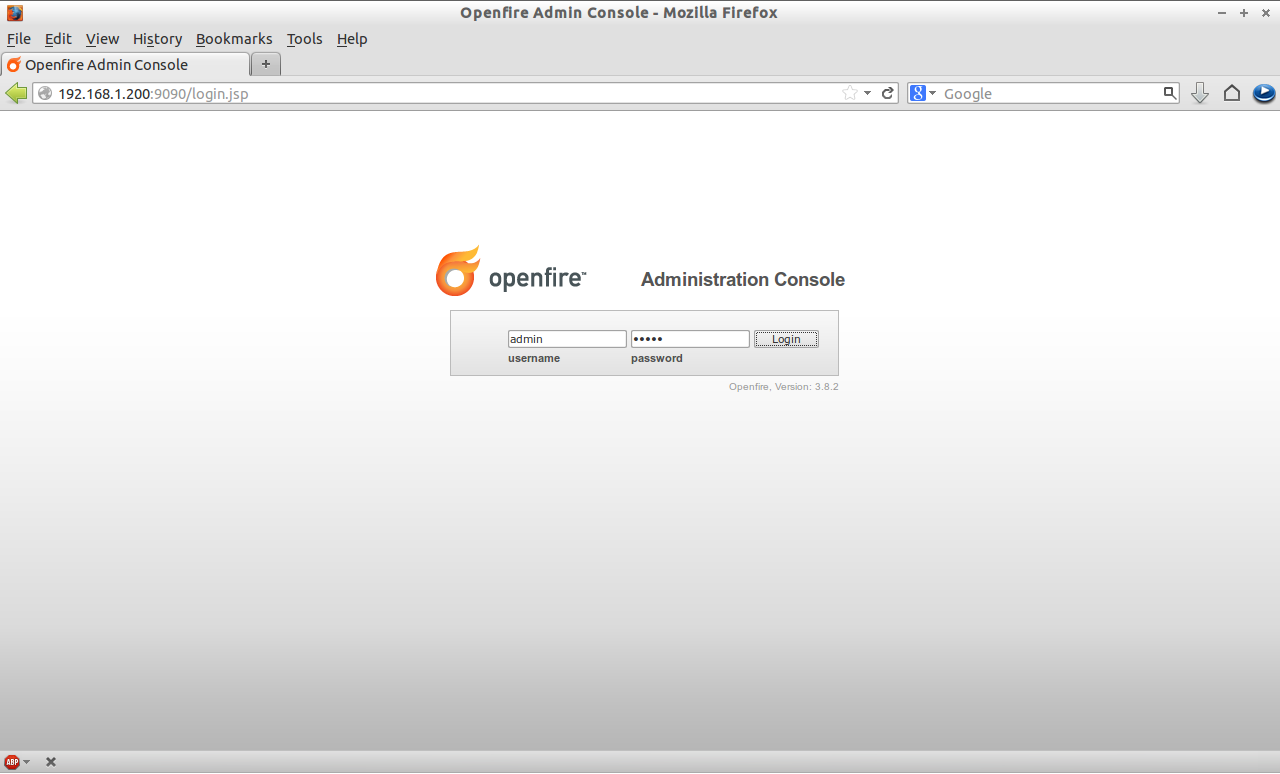Open the View menu
Screen dimensions: 1280x774
coord(102,39)
